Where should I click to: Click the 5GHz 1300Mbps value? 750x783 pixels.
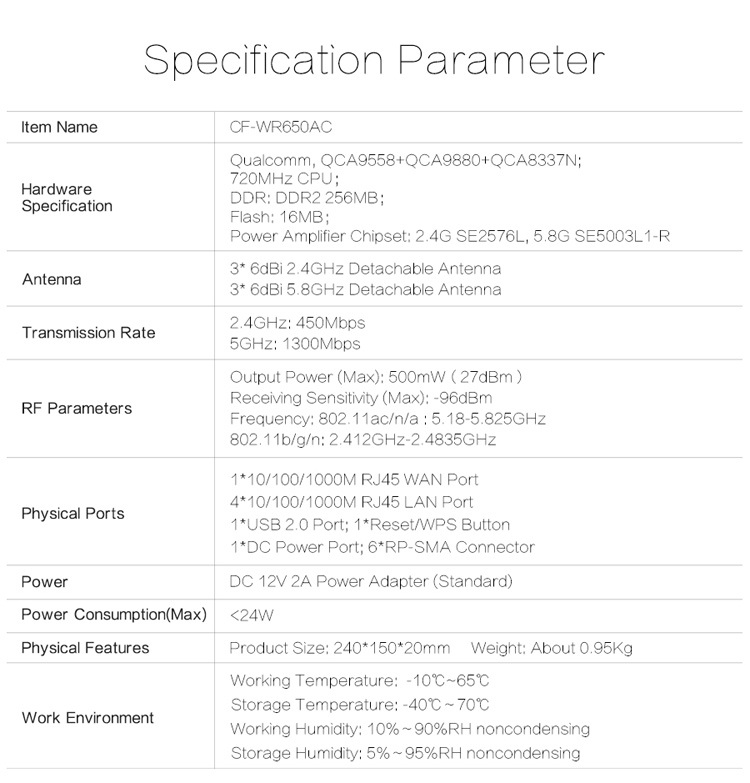tap(295, 344)
